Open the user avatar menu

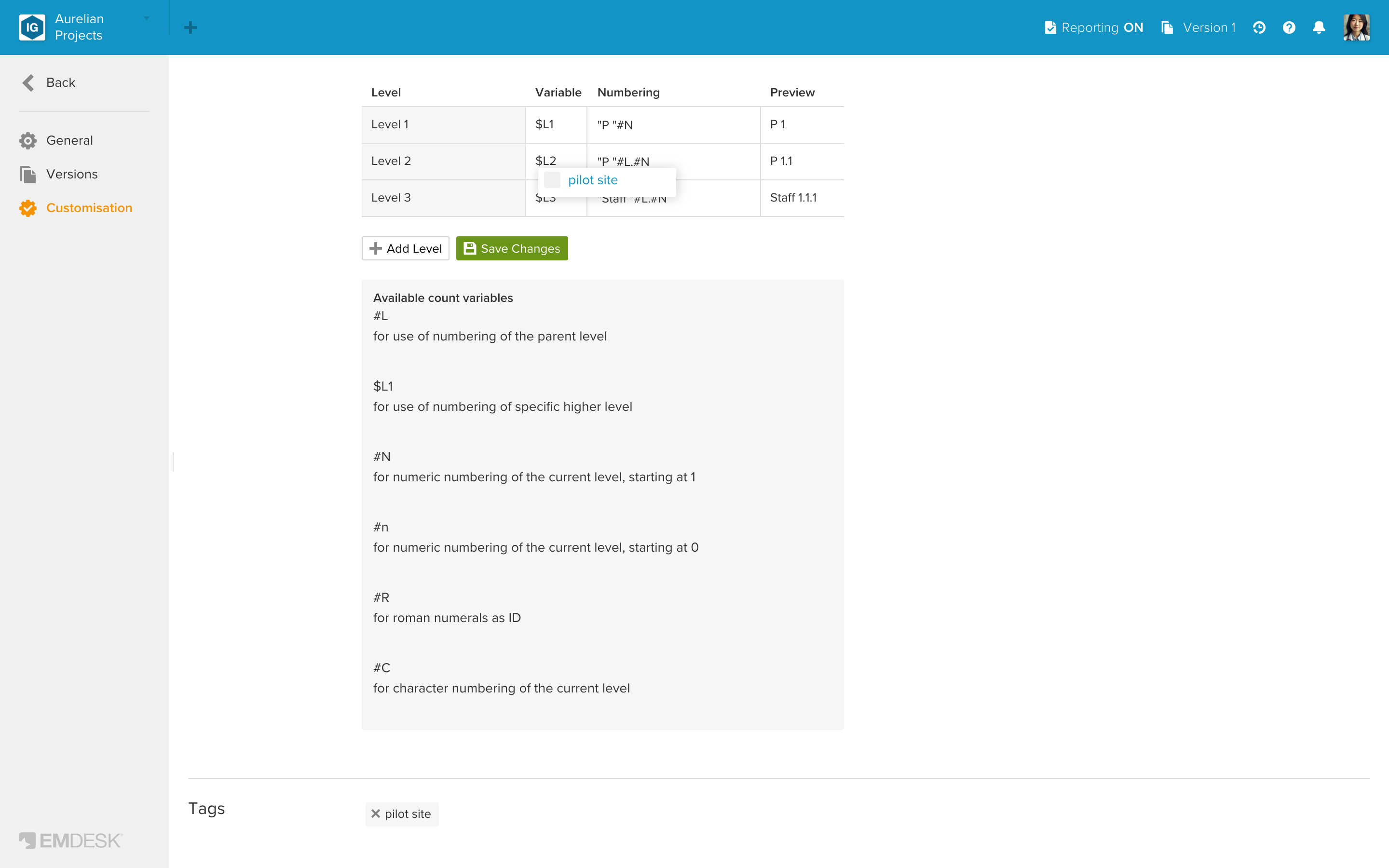point(1356,27)
